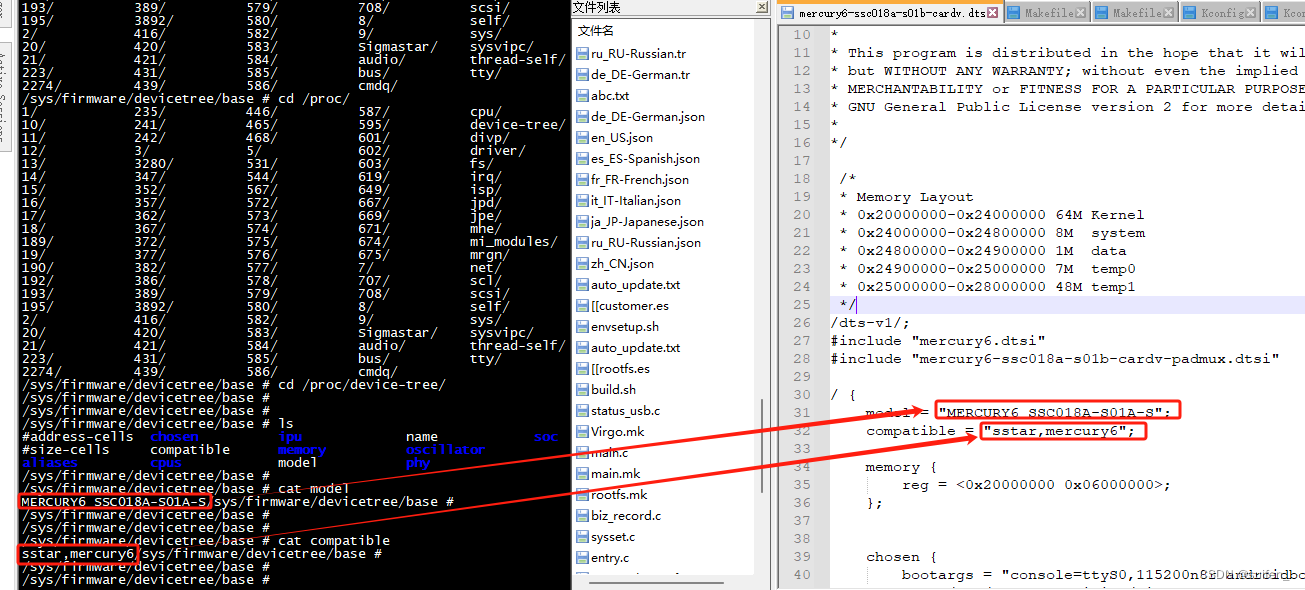This screenshot has width=1305, height=590.
Task: Click the file icon beside status_usb.c
Action: [x=583, y=411]
